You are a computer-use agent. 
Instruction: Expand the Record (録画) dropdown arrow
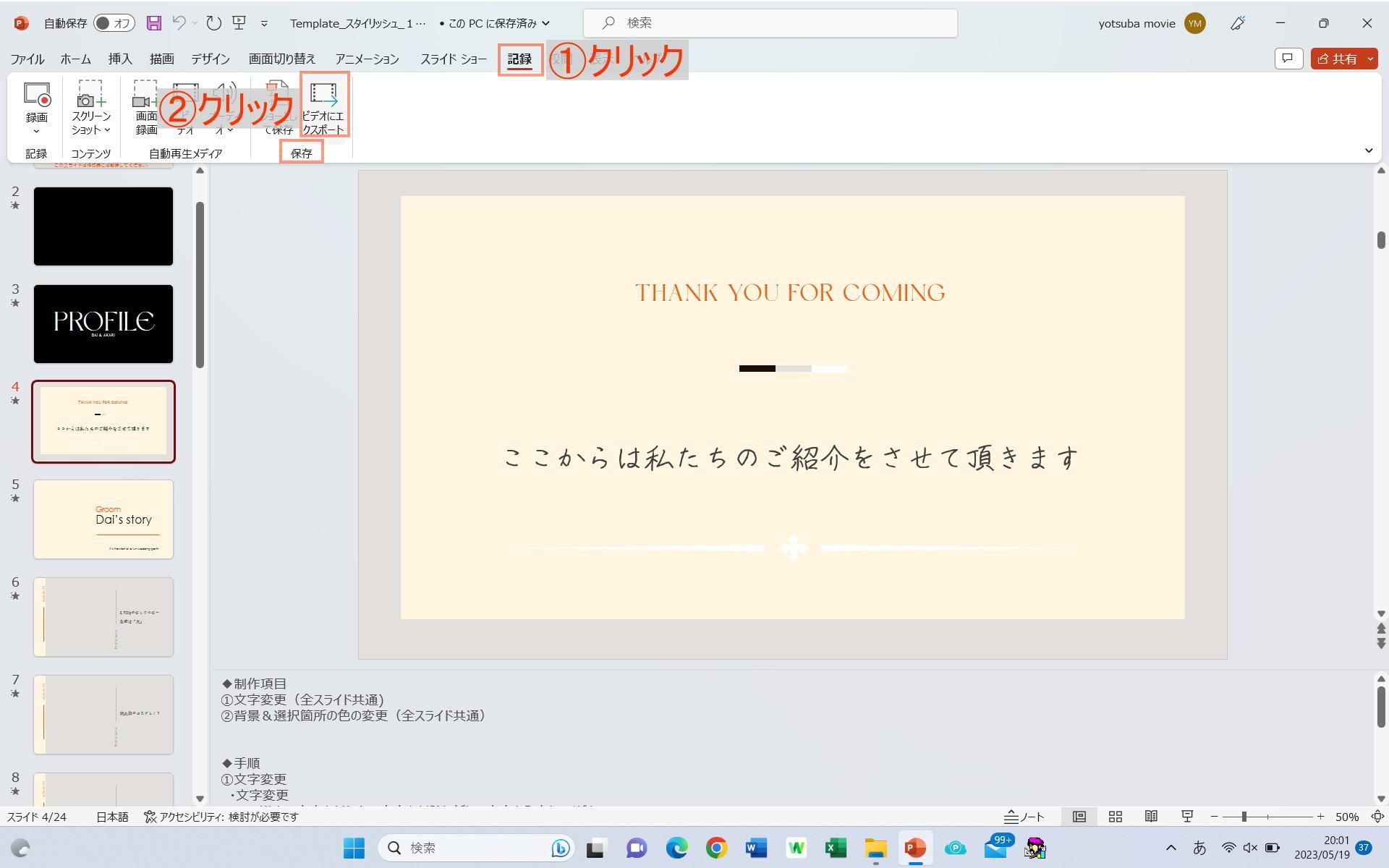pyautogui.click(x=36, y=132)
